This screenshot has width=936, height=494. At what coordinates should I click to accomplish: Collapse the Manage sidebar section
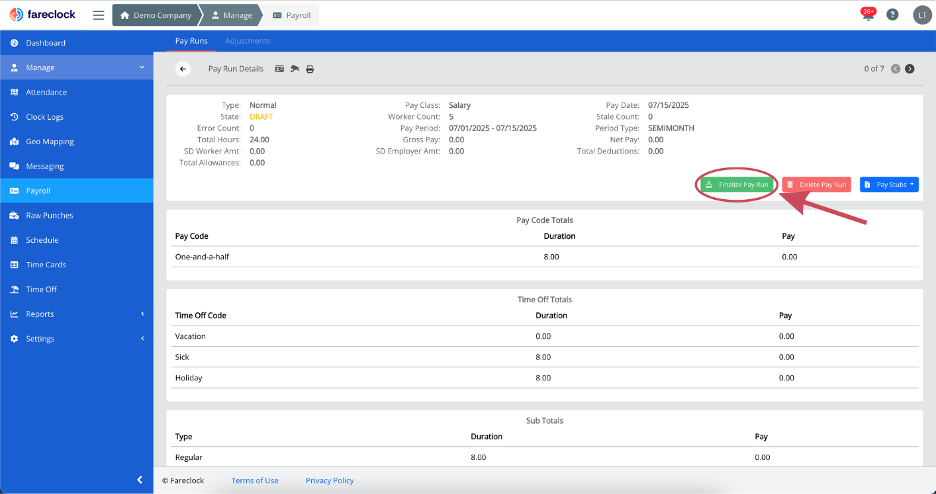coord(76,67)
